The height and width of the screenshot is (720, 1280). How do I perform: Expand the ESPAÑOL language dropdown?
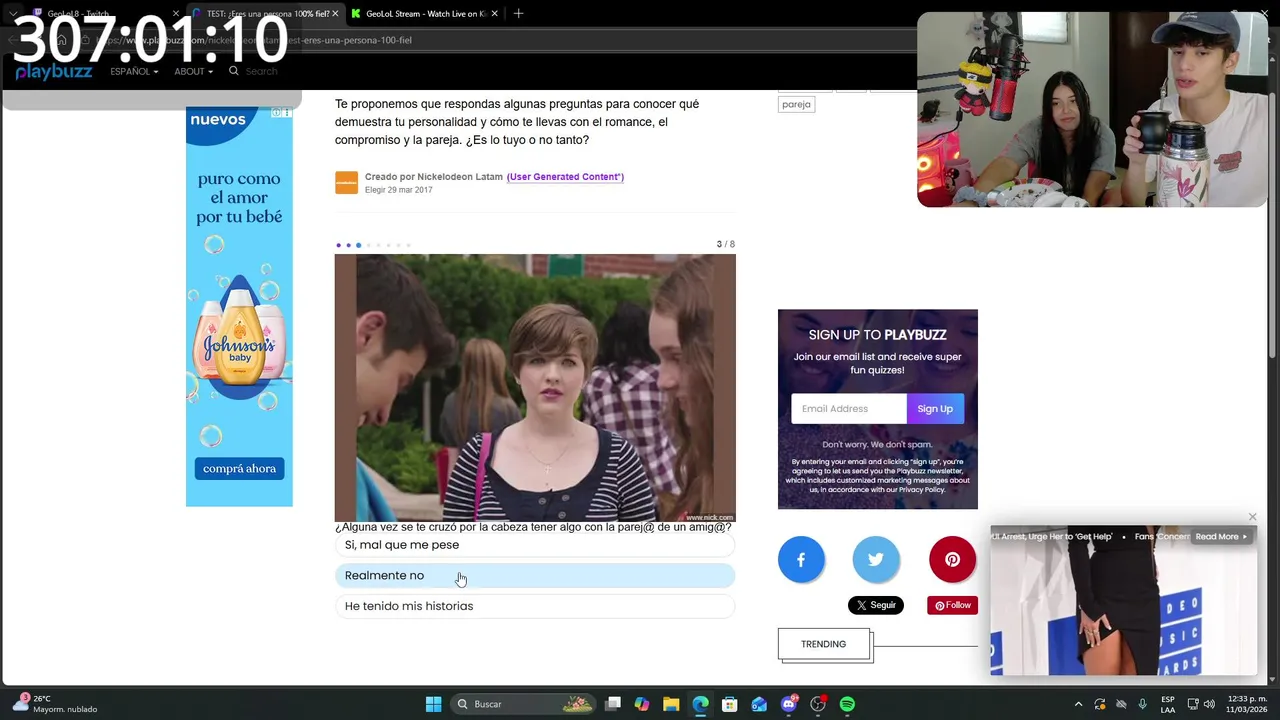pyautogui.click(x=134, y=72)
